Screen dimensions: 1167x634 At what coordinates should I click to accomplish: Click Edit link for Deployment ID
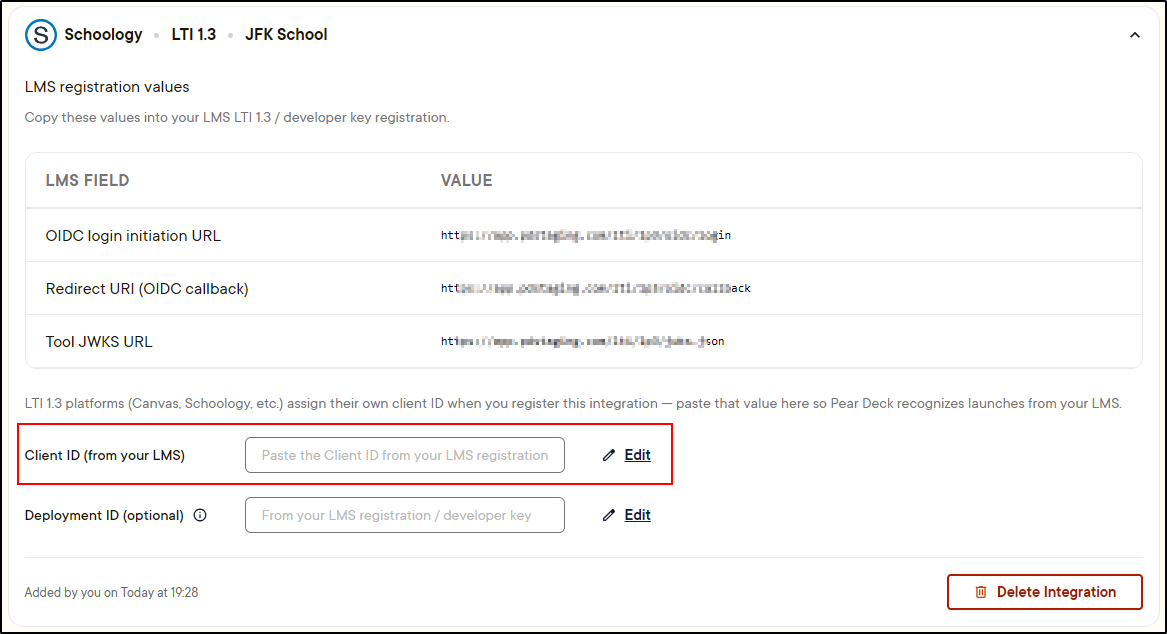637,515
